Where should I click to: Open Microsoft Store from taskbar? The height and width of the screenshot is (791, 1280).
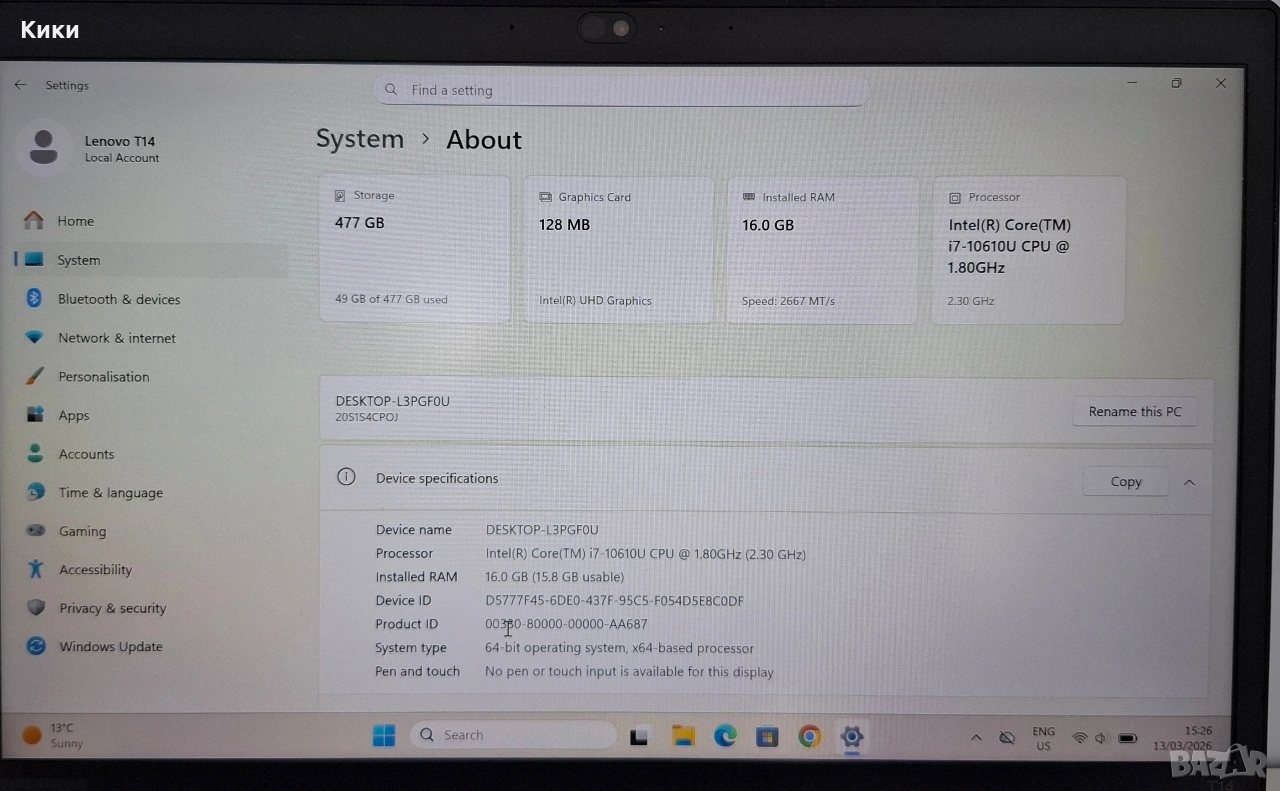pos(767,737)
